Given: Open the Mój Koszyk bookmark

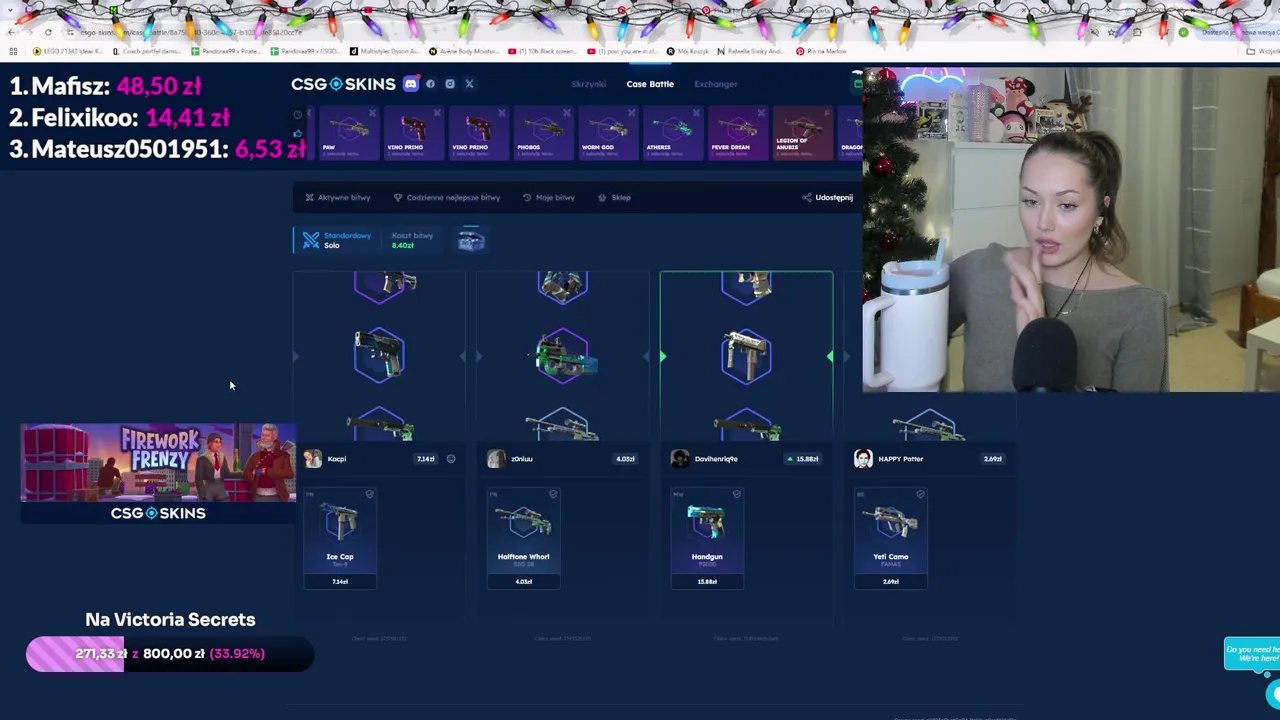Looking at the screenshot, I should (687, 51).
